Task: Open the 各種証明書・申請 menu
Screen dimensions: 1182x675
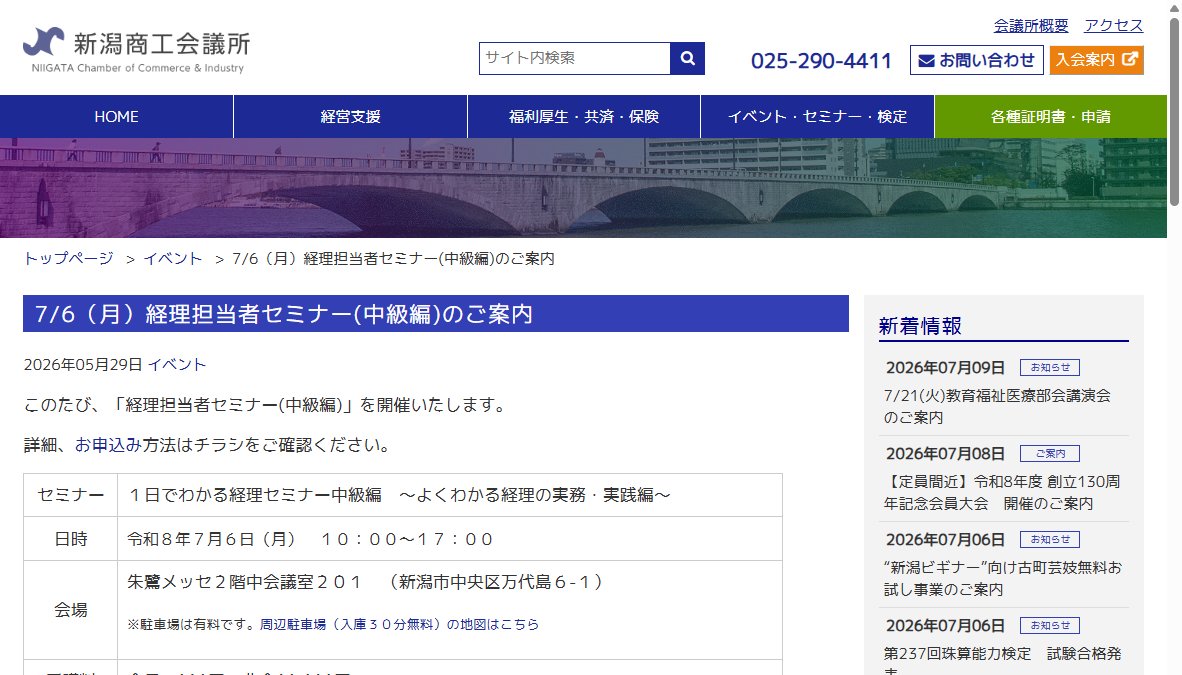Action: click(1051, 117)
